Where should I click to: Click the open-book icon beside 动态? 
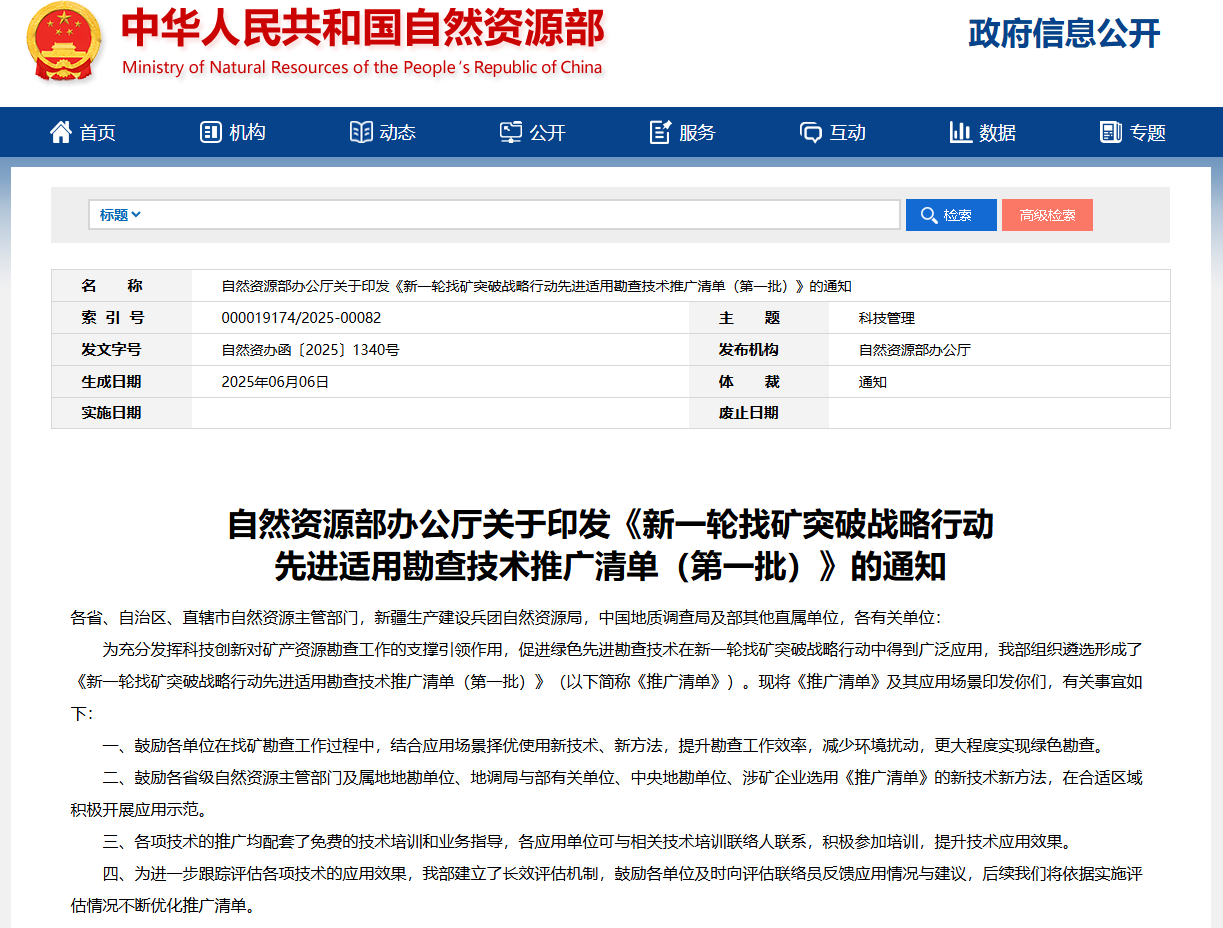[x=361, y=132]
